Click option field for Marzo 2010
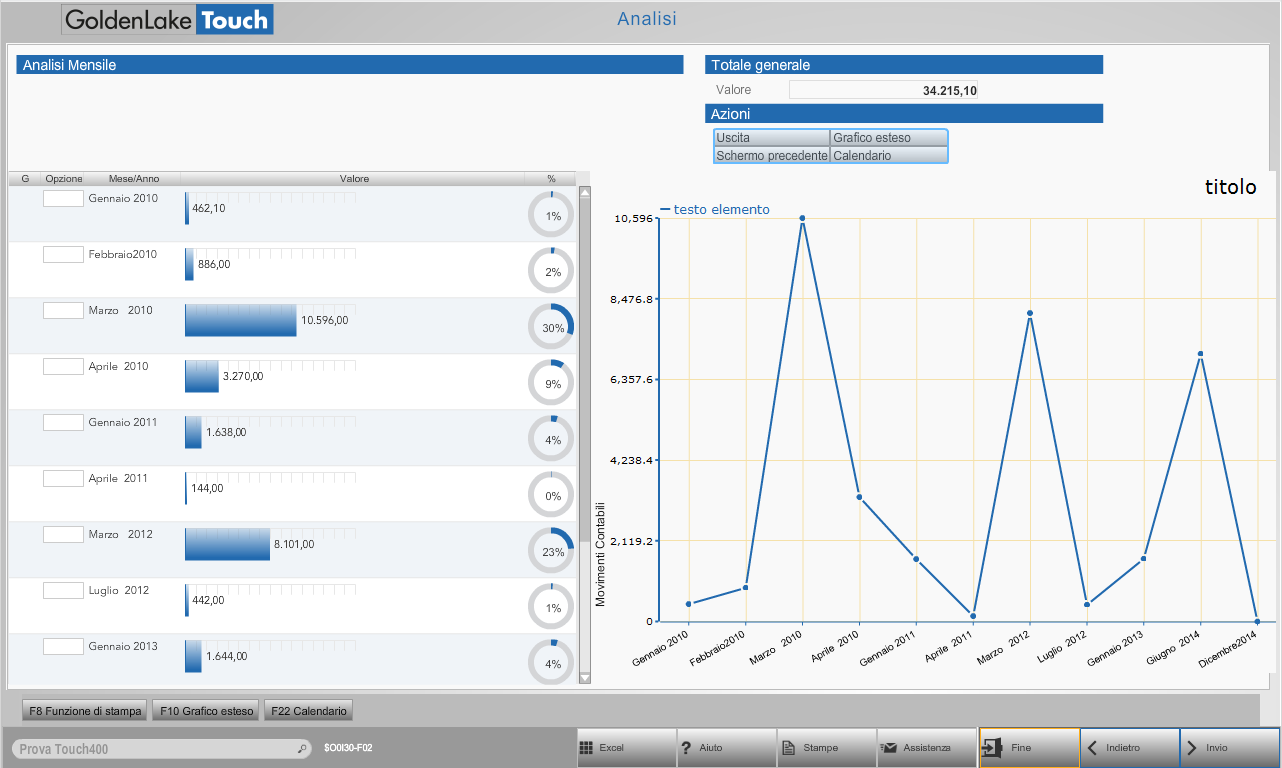Image resolution: width=1282 pixels, height=768 pixels. 63,311
